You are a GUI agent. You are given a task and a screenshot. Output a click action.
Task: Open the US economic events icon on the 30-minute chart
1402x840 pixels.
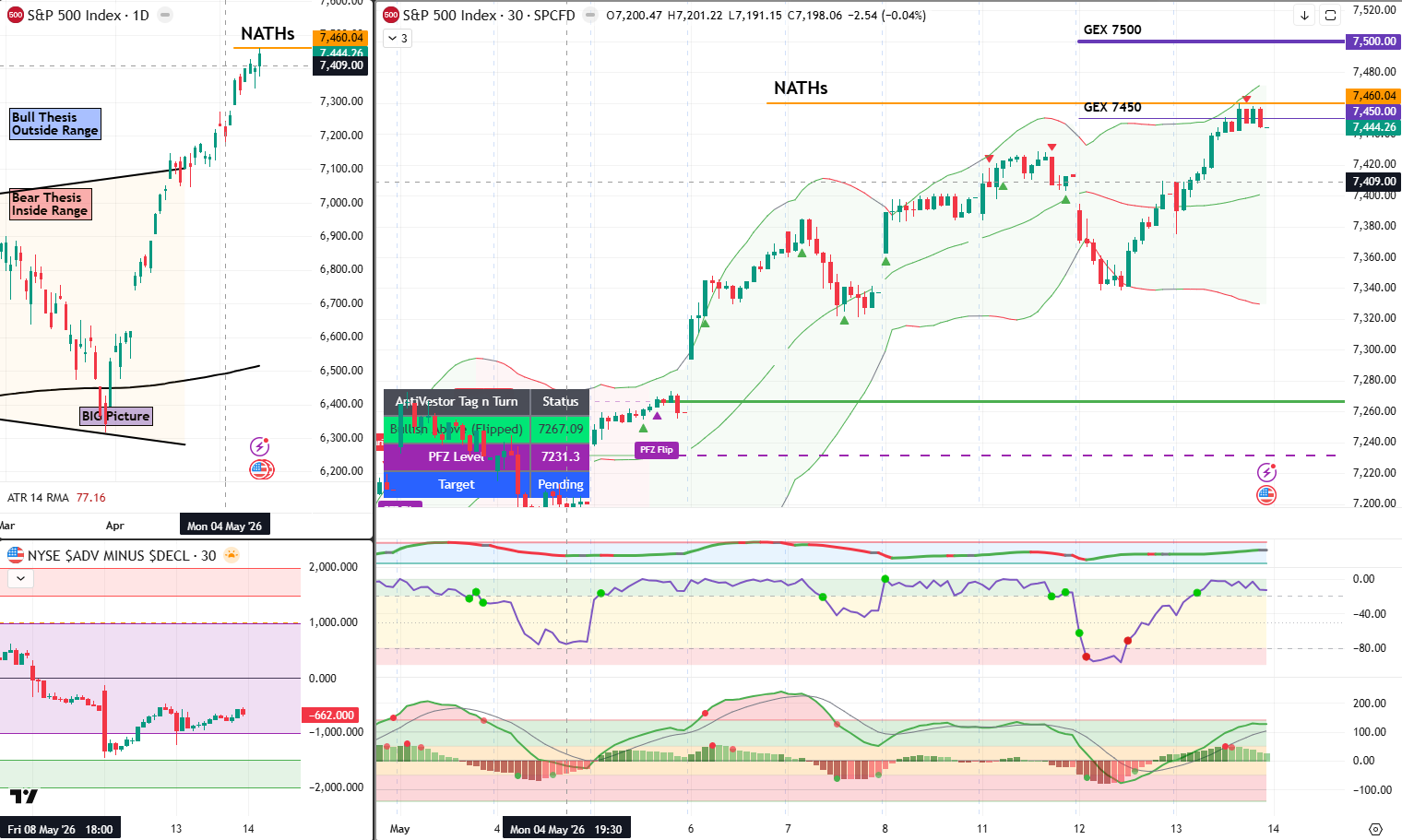(1266, 495)
